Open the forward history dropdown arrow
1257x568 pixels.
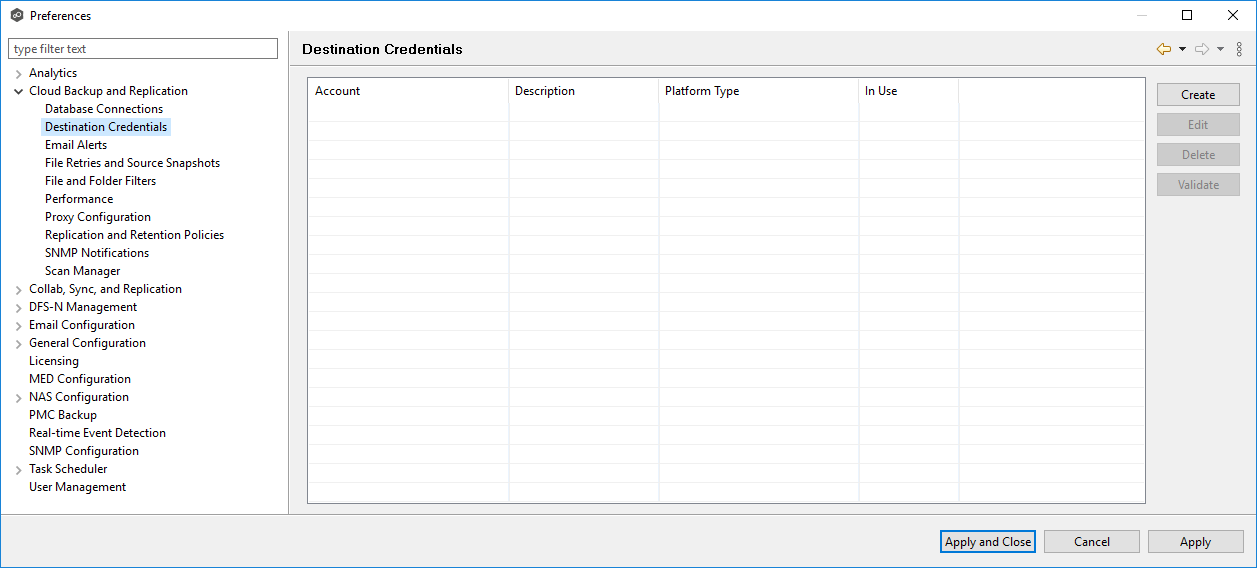pos(1220,49)
